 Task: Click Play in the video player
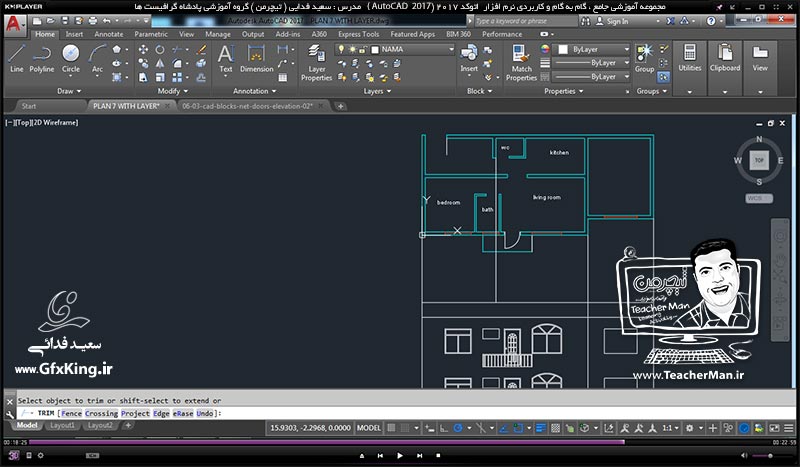[x=400, y=455]
